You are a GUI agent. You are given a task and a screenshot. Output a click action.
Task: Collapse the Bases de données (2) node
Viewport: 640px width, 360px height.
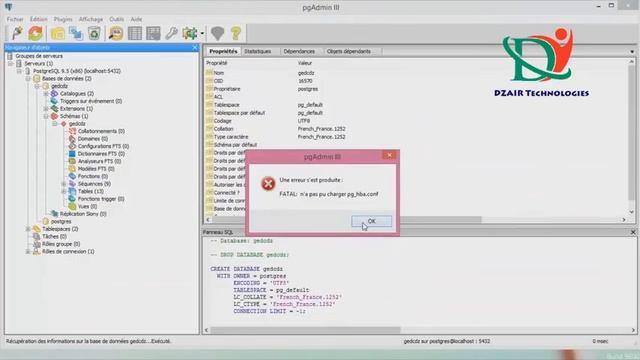28,78
